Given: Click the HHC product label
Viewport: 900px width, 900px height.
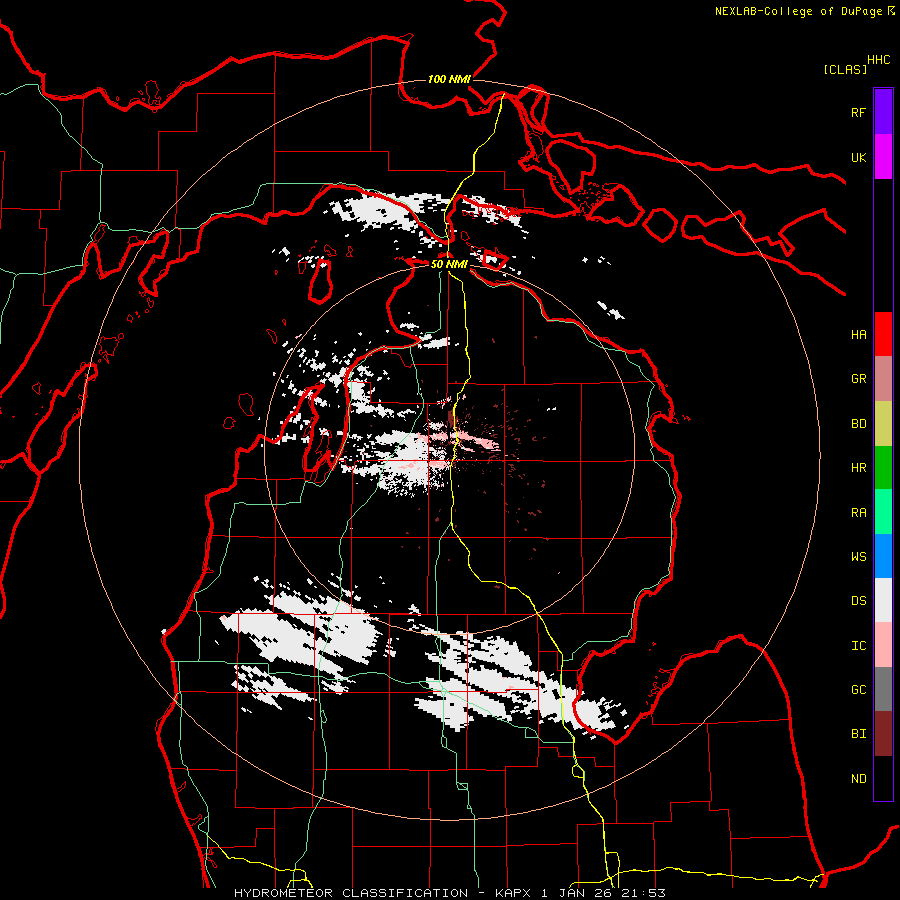Looking at the screenshot, I should click(x=879, y=60).
